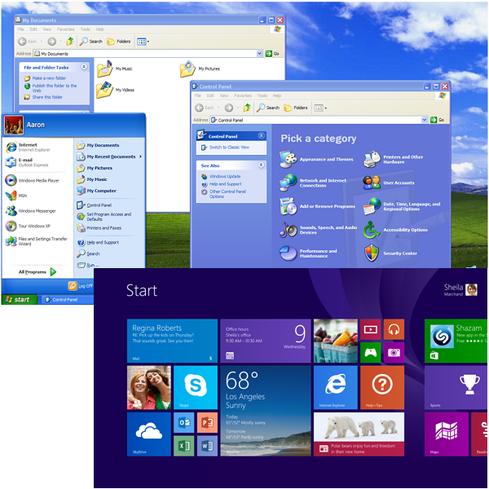The width and height of the screenshot is (489, 489).
Task: Open Appearance and Themes category
Action: tap(316, 159)
